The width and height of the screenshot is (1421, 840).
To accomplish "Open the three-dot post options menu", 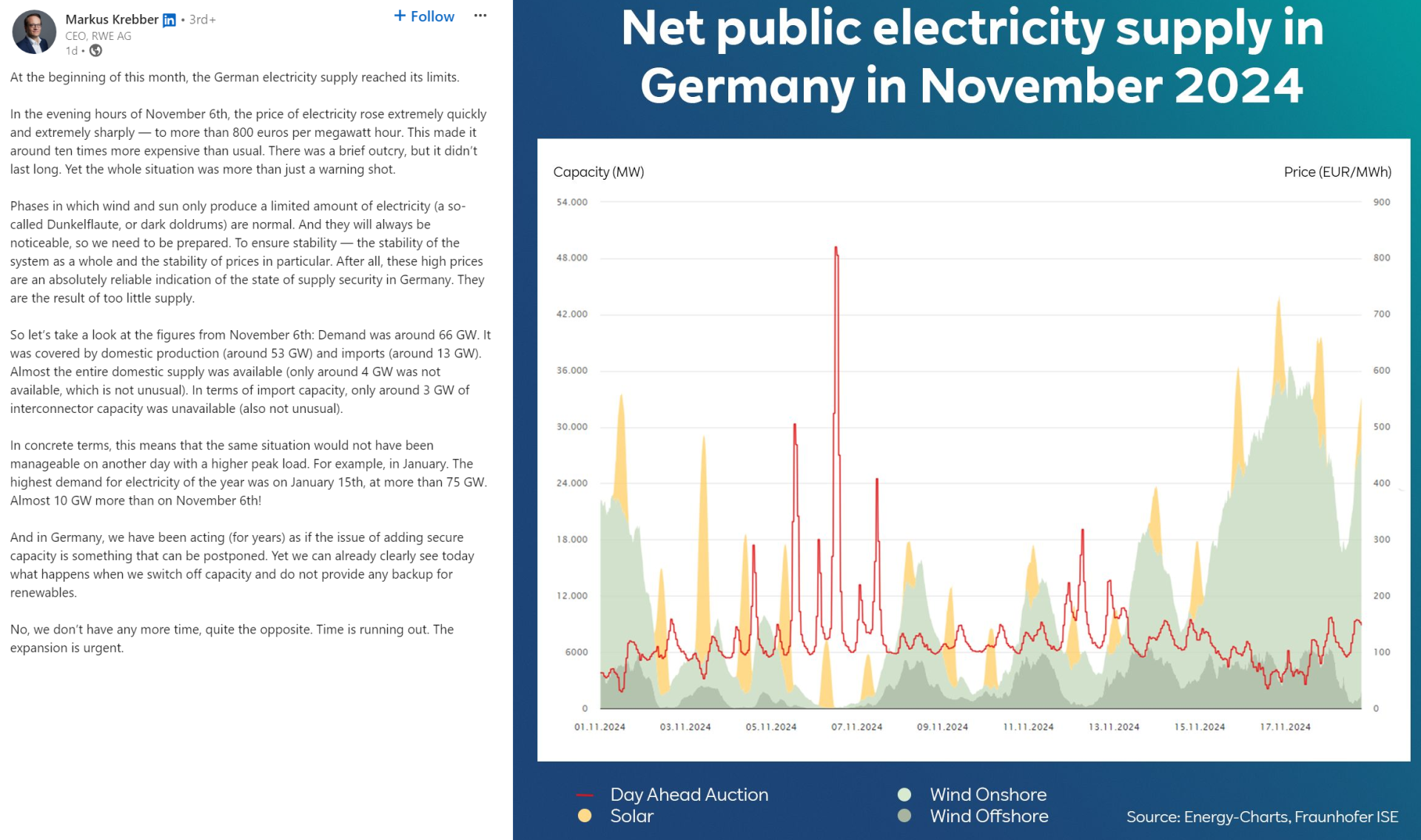I will coord(480,16).
